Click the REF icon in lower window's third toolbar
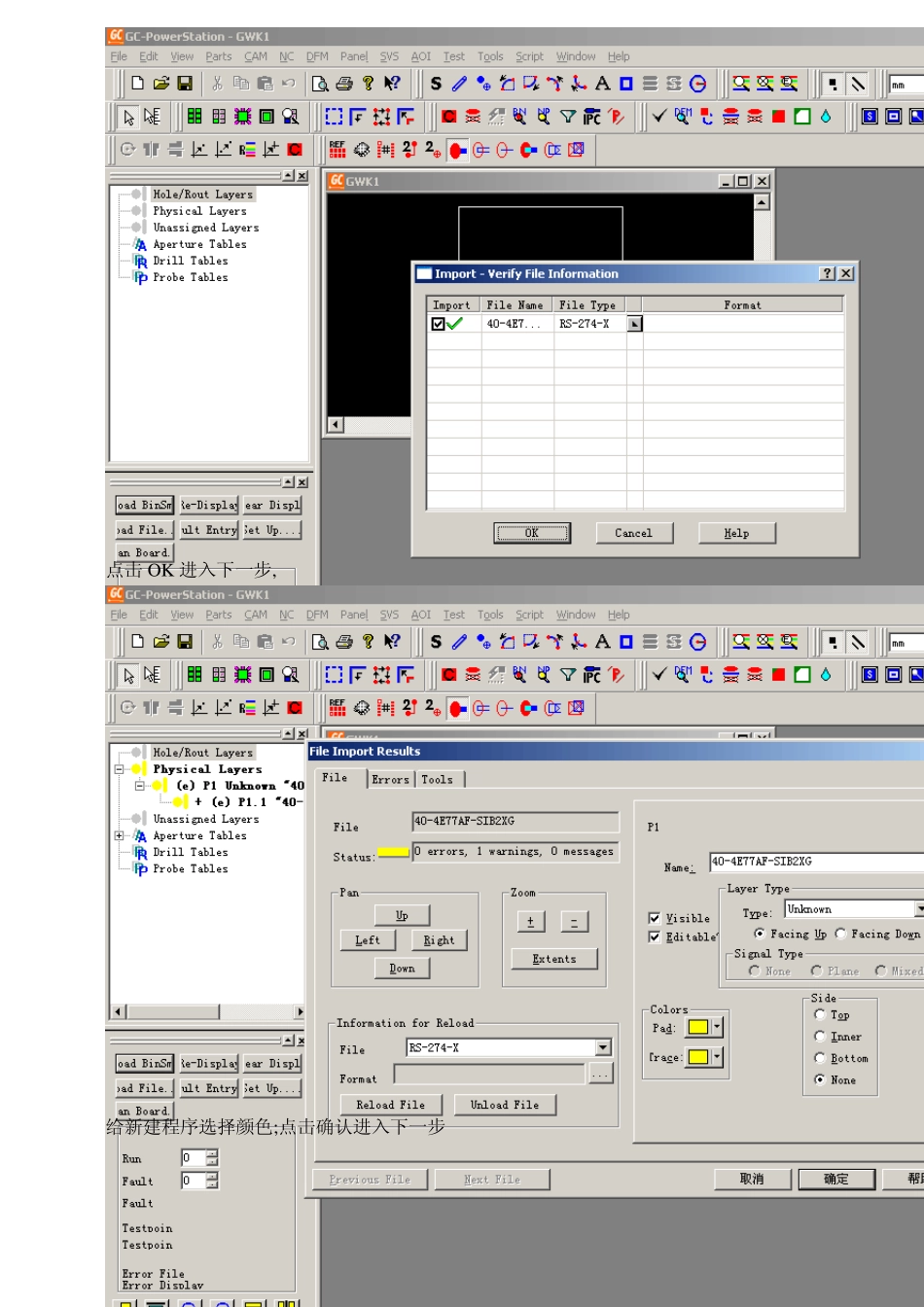The height and width of the screenshot is (1307, 924). click(x=338, y=707)
